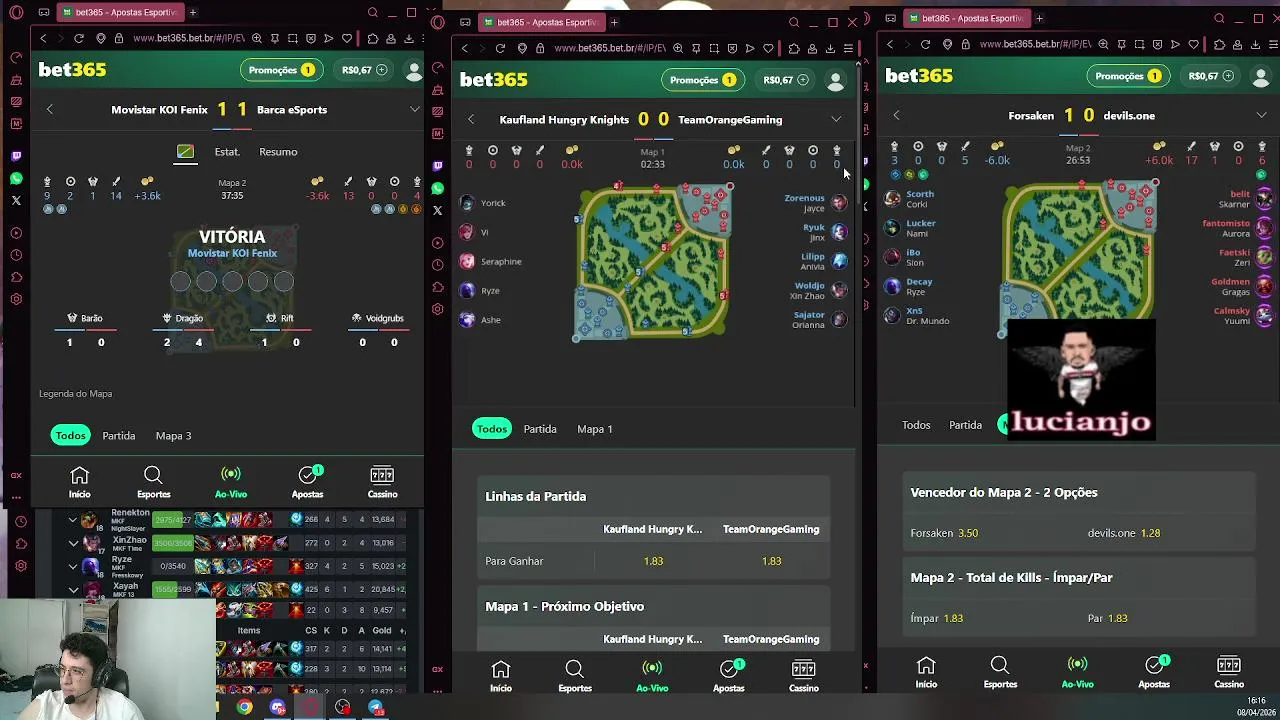1280x720 pixels.
Task: Go back from Forsaken vs devils.one match
Action: [x=896, y=116]
